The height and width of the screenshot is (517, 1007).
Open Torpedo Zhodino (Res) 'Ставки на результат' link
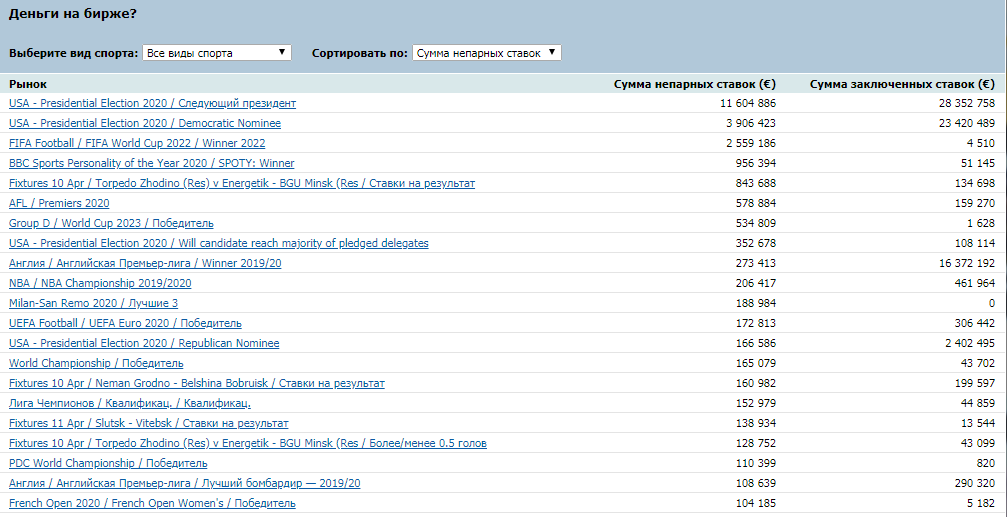tap(242, 184)
